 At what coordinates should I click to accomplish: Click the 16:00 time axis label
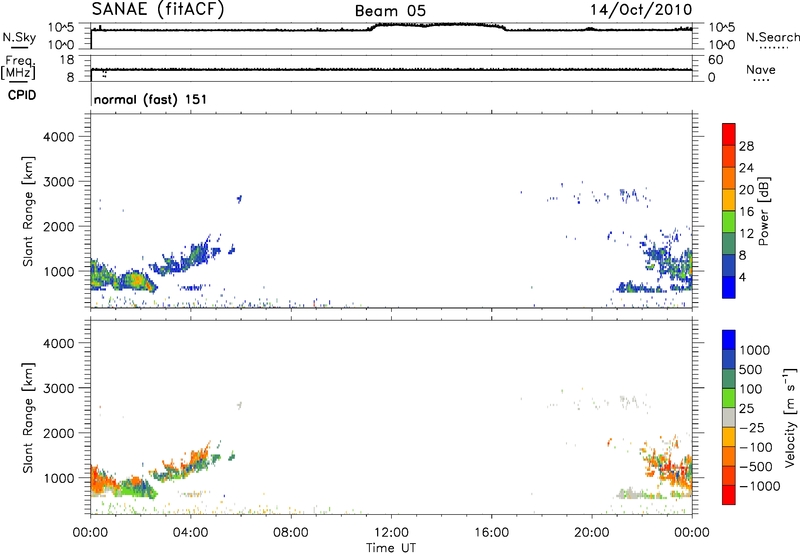tap(491, 533)
